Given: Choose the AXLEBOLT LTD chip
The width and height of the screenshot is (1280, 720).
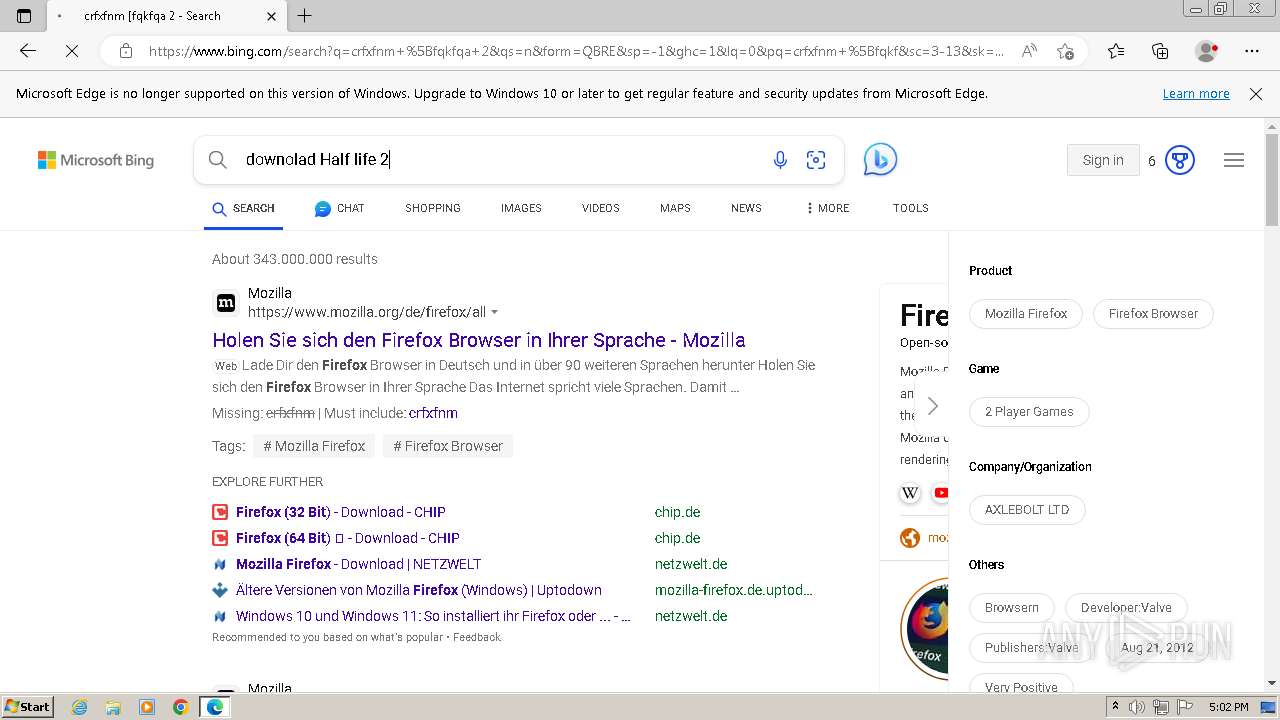Looking at the screenshot, I should (1027, 510).
